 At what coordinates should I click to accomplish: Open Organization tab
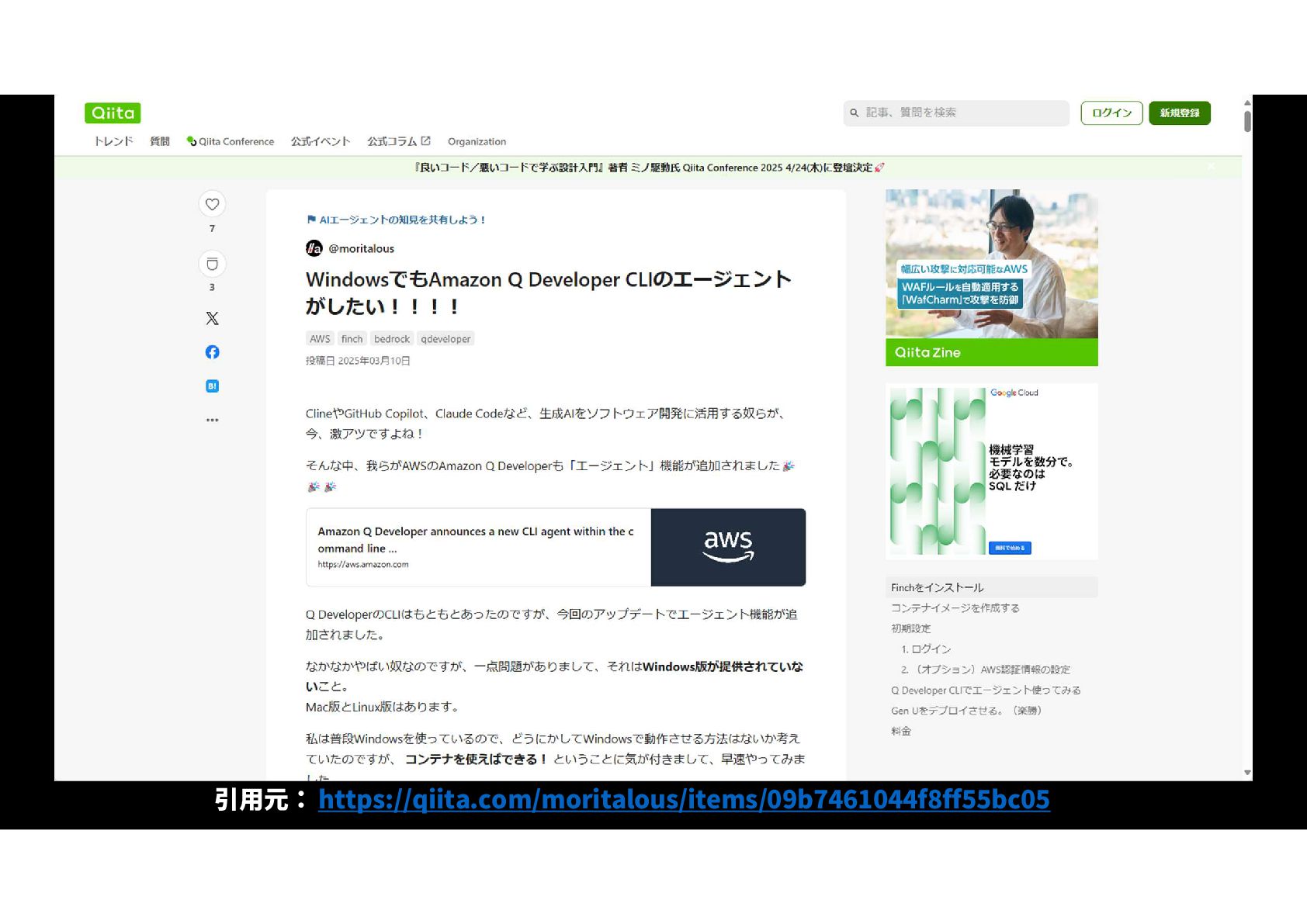coord(477,141)
